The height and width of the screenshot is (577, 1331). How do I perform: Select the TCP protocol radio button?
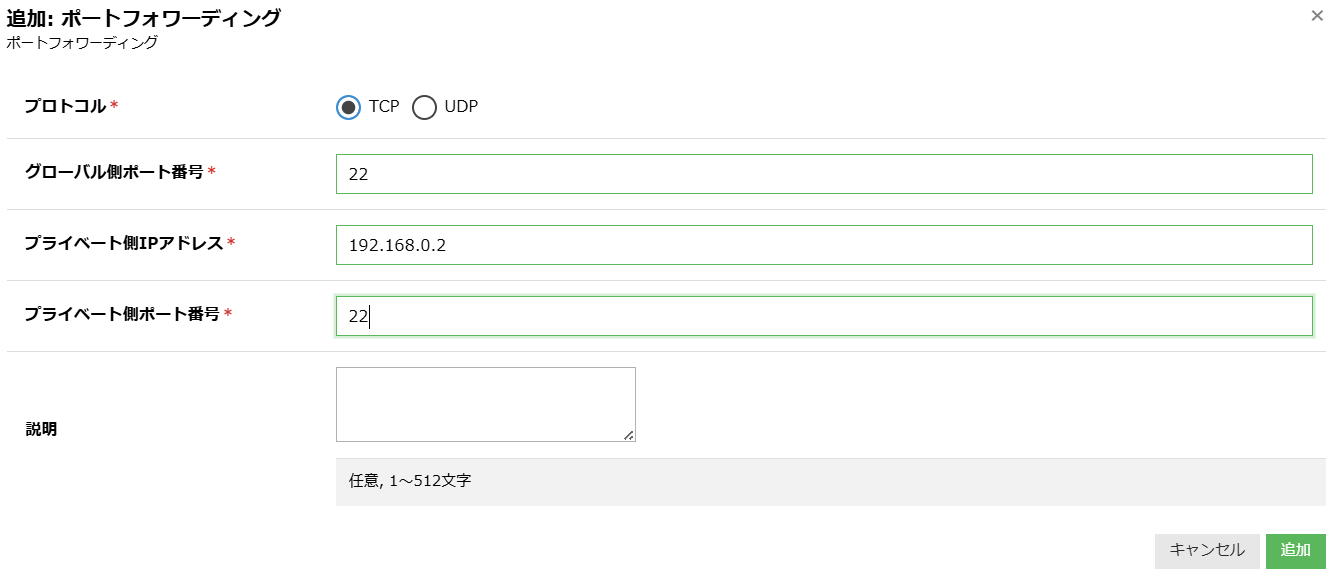[x=348, y=107]
